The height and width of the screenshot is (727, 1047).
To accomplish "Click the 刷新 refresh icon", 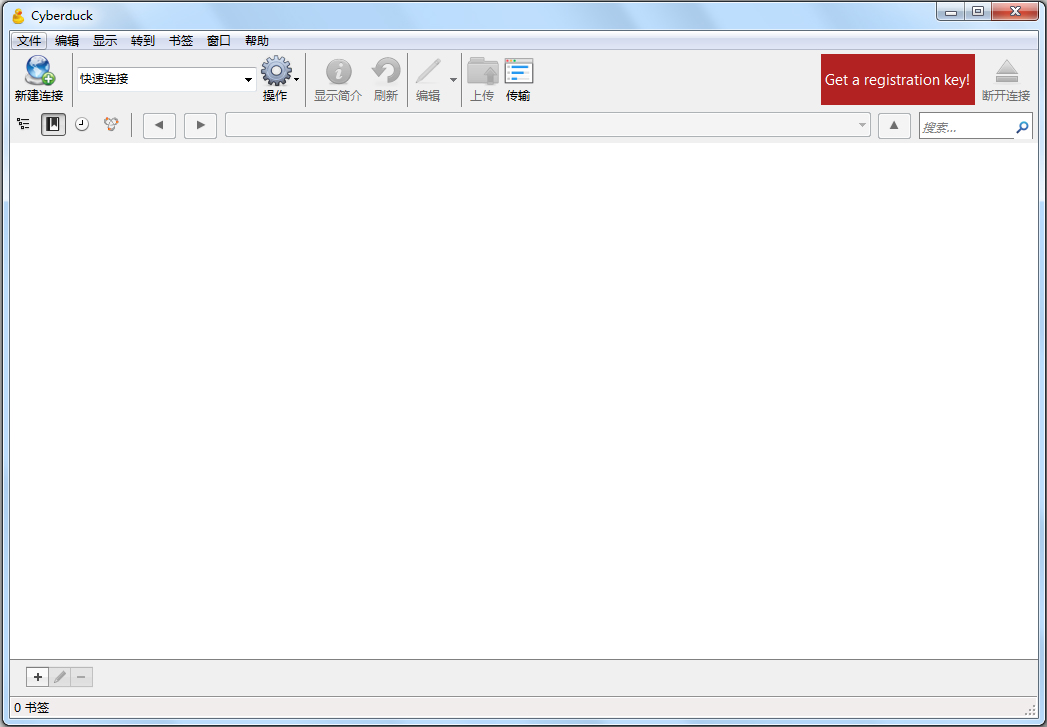I will tap(385, 72).
